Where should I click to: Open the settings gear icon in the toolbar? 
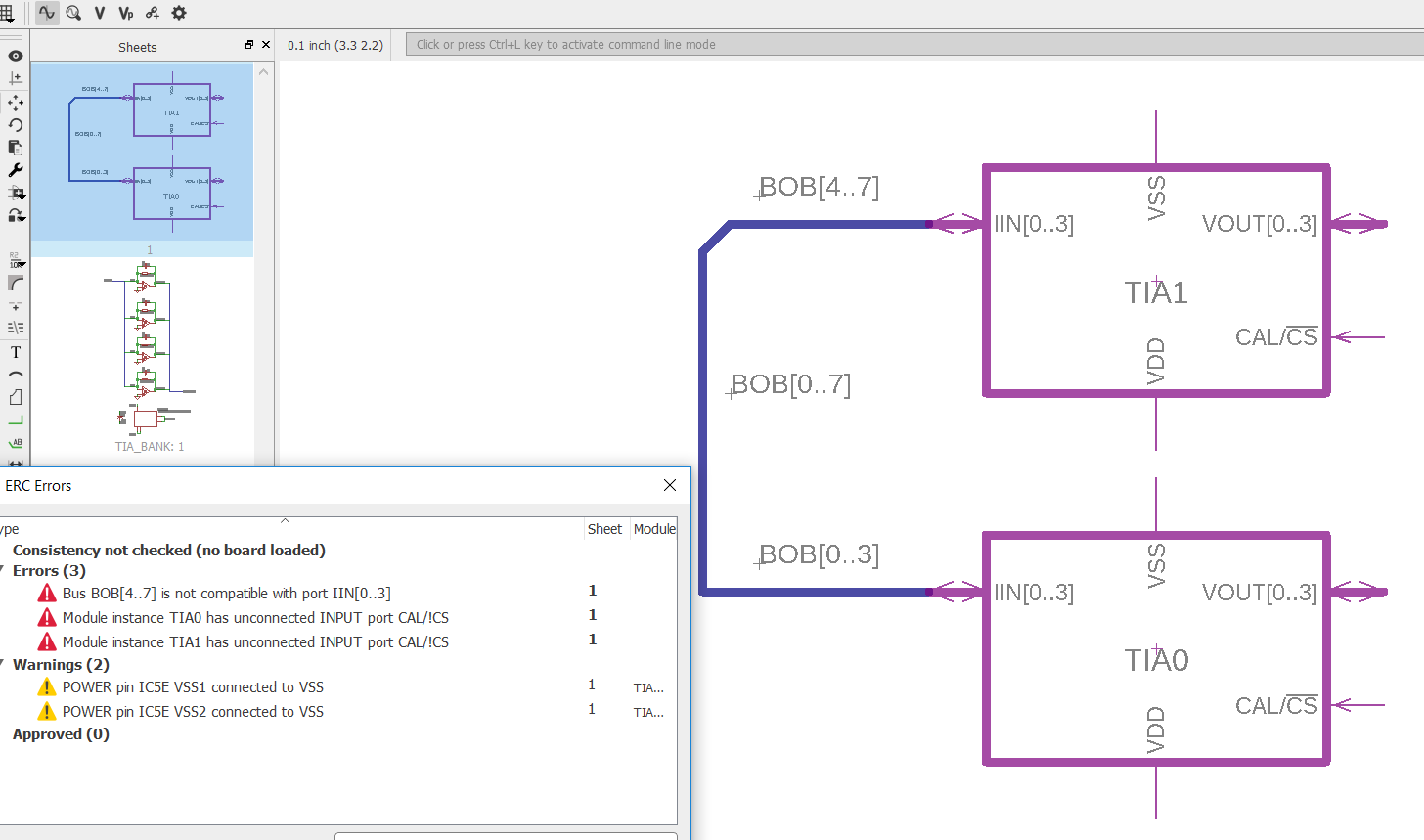(177, 13)
